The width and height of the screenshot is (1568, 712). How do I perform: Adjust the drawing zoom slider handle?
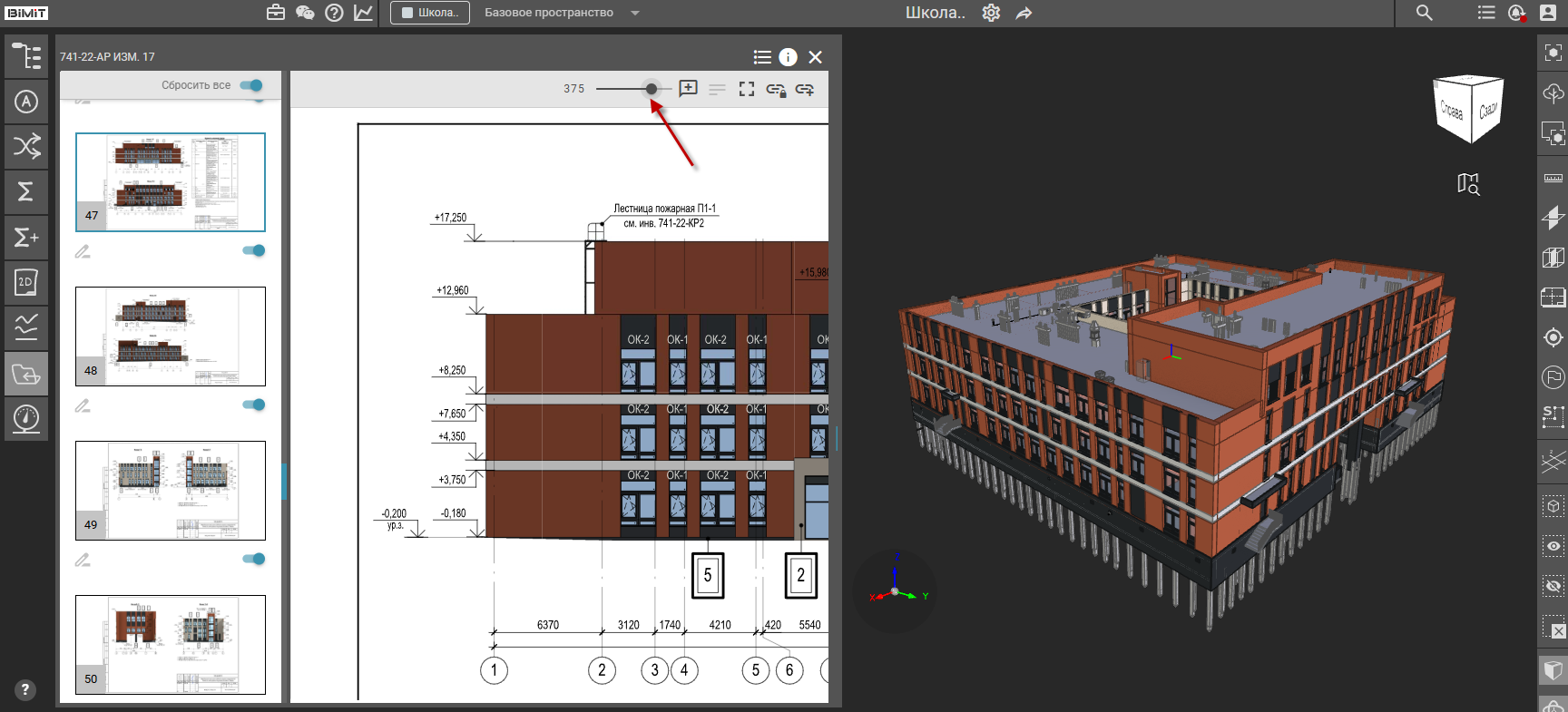(x=652, y=89)
